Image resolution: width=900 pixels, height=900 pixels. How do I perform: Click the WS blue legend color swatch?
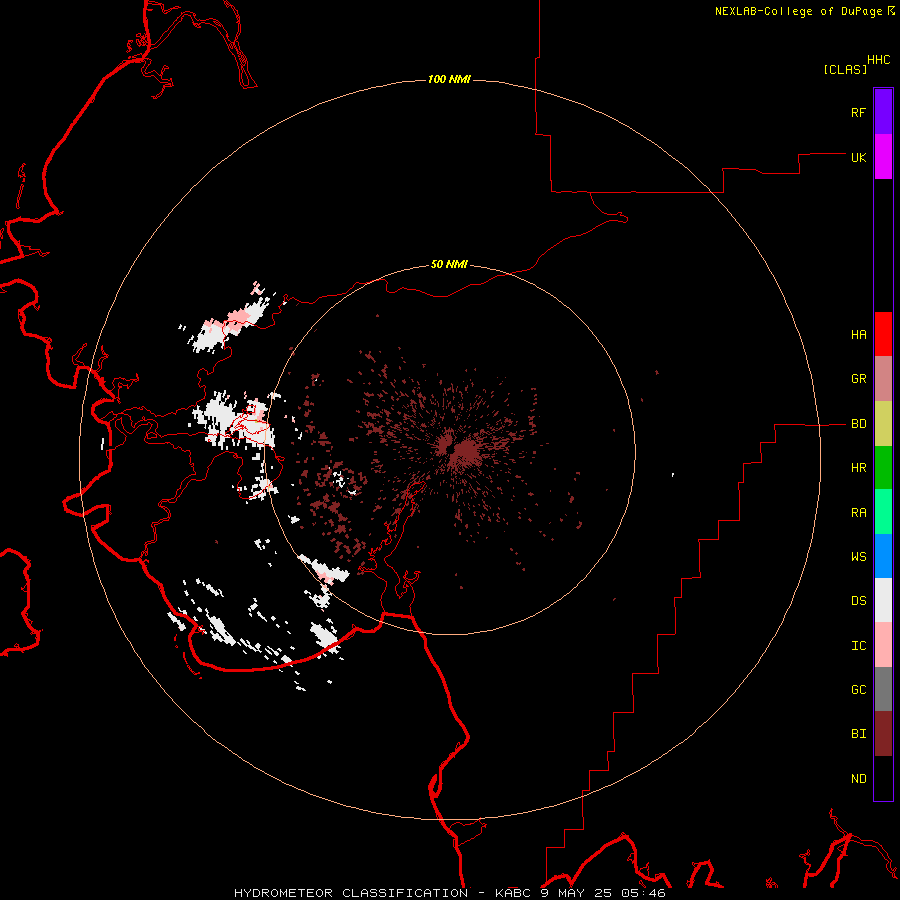[883, 556]
